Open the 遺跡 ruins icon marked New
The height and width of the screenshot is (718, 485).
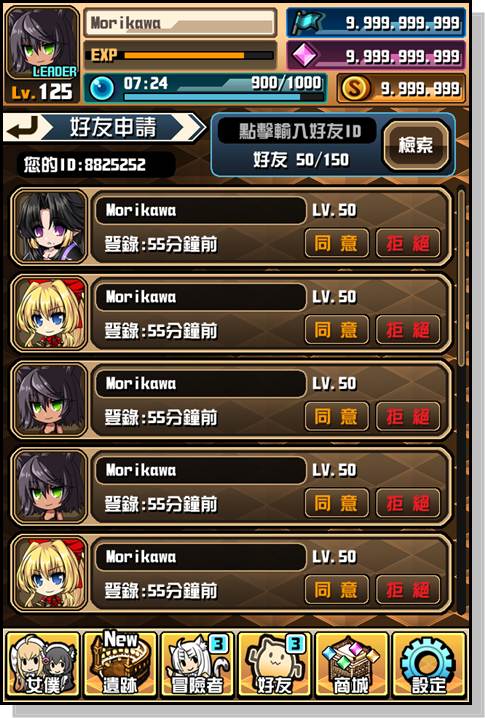[120, 664]
